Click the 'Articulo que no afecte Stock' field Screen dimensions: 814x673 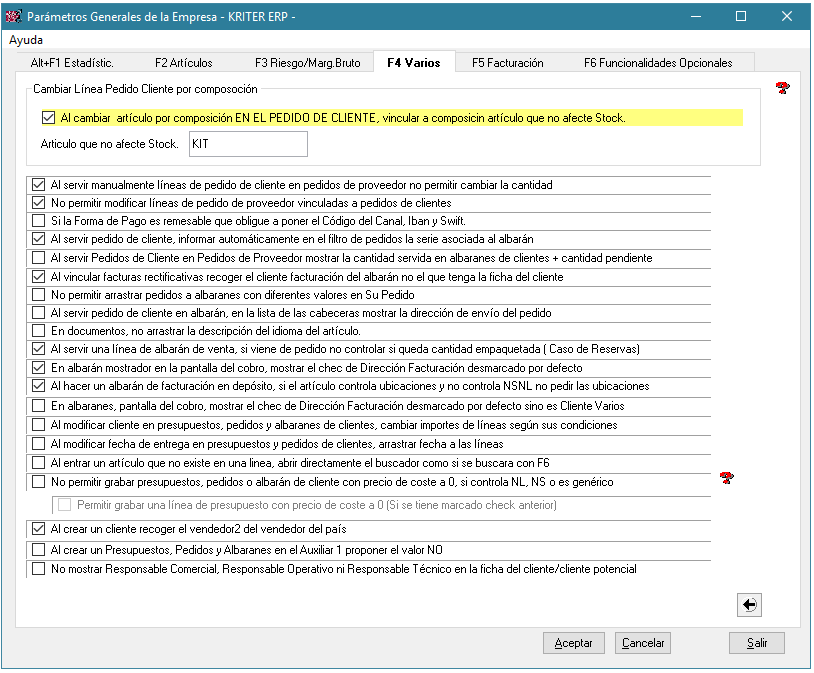246,144
